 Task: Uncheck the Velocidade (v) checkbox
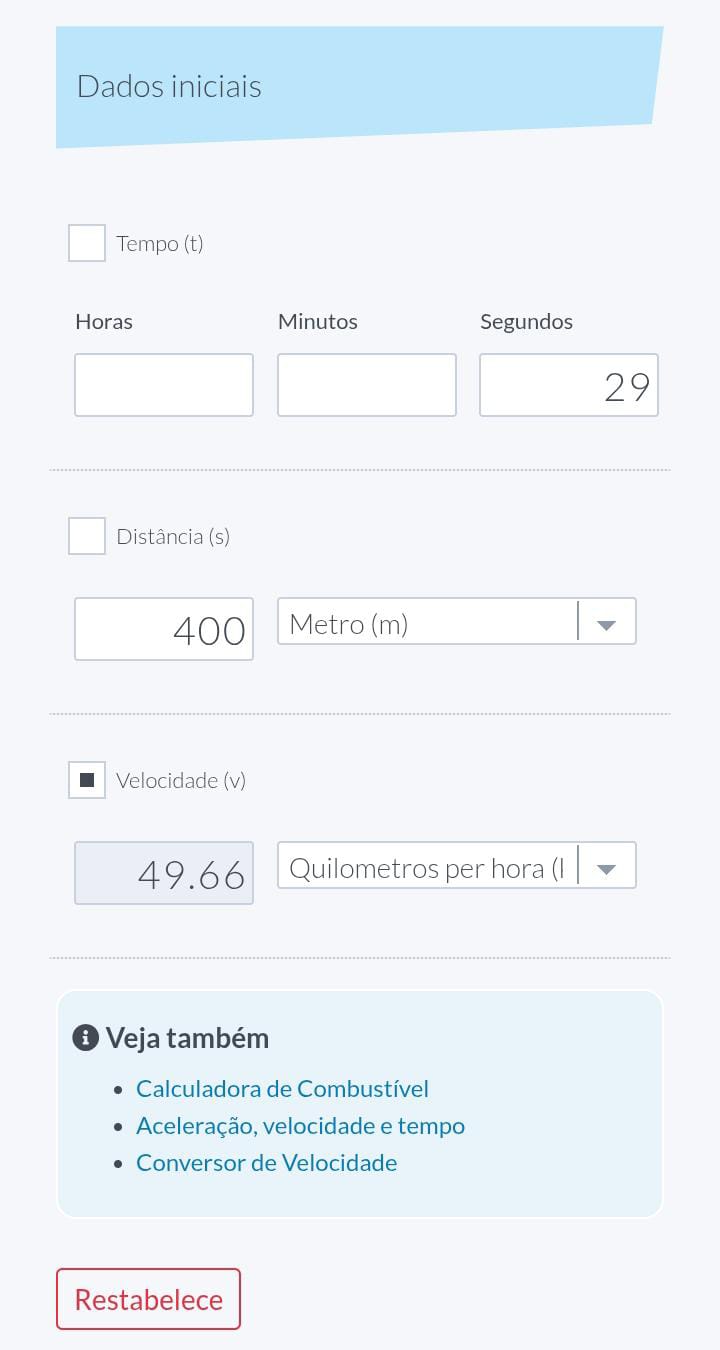point(87,780)
